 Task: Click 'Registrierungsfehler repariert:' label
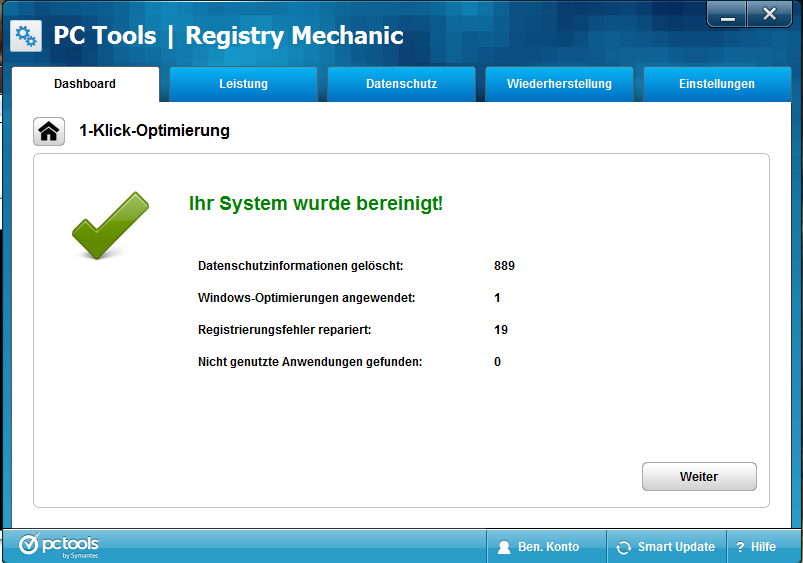284,330
